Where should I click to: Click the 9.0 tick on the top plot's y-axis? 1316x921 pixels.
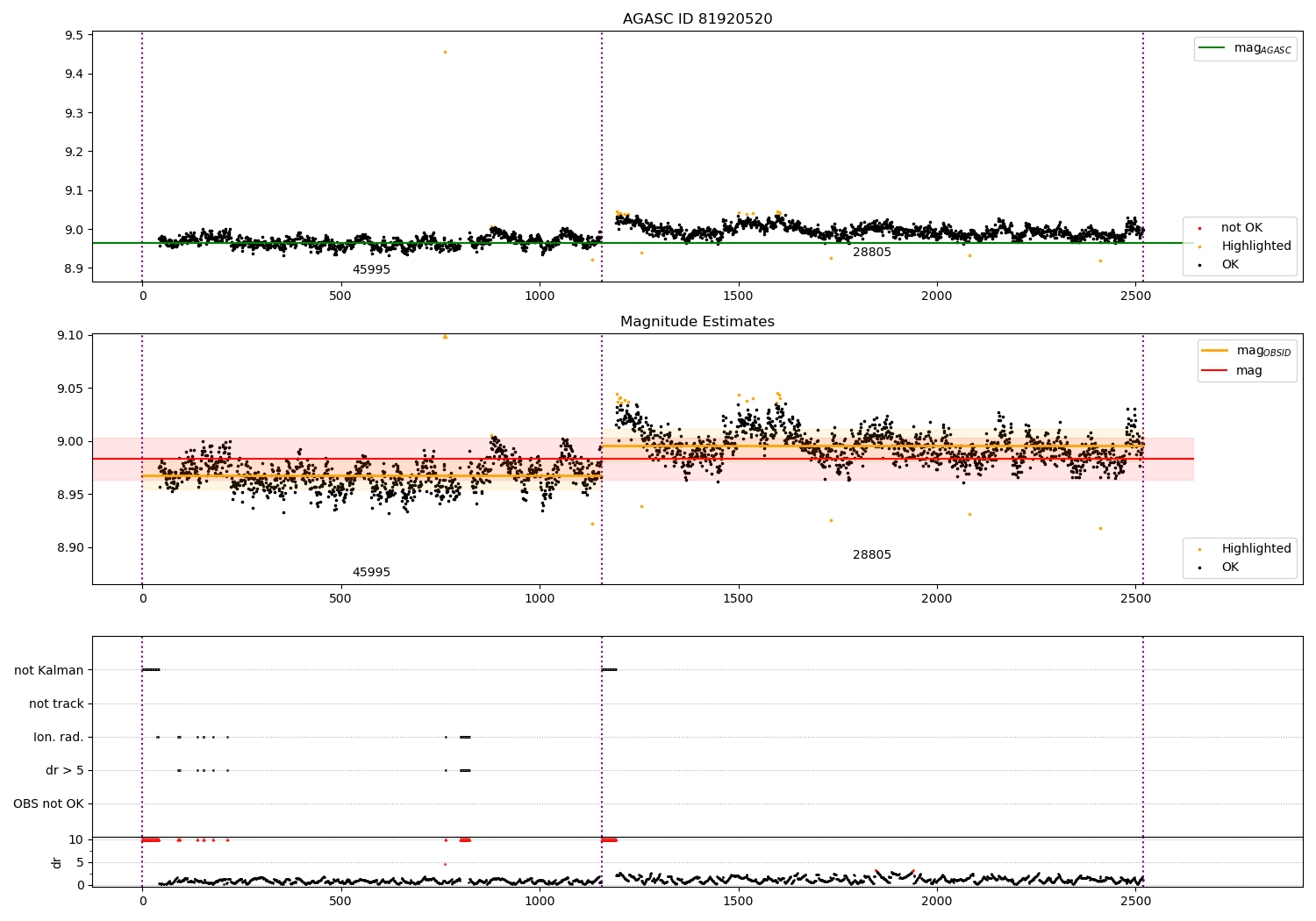coord(75,230)
